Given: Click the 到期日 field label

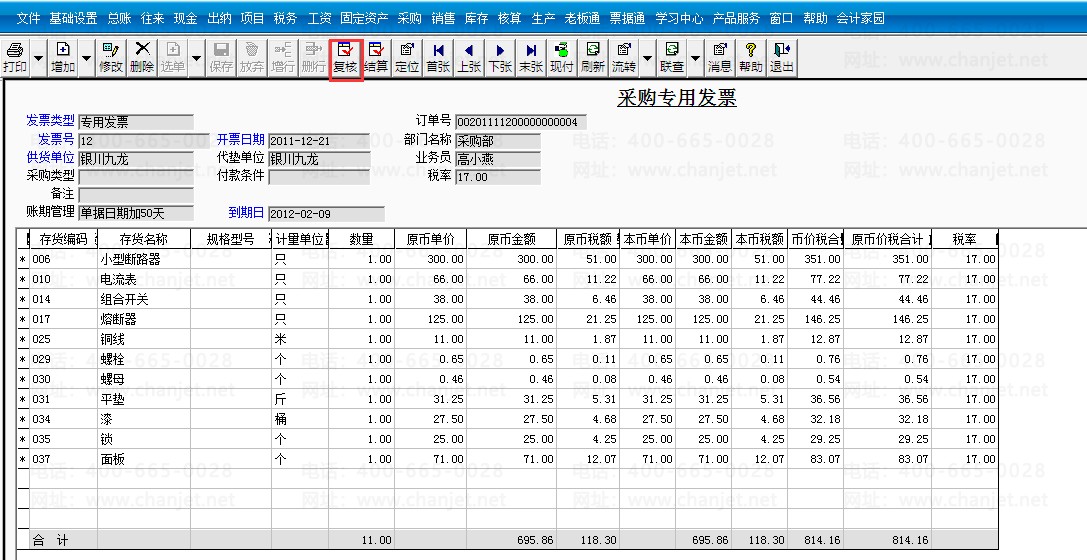Looking at the screenshot, I should tap(246, 213).
